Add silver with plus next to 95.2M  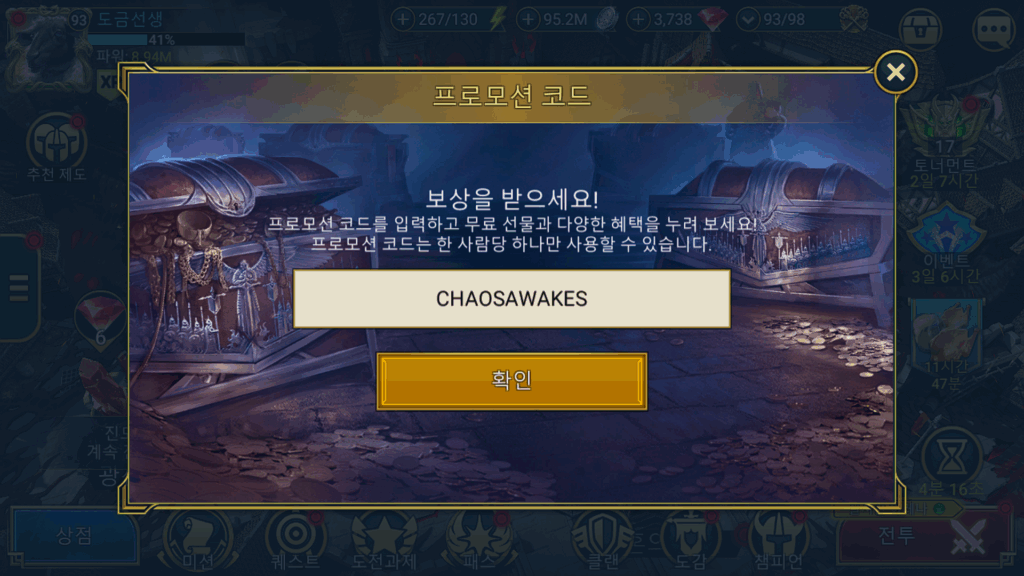[x=528, y=20]
